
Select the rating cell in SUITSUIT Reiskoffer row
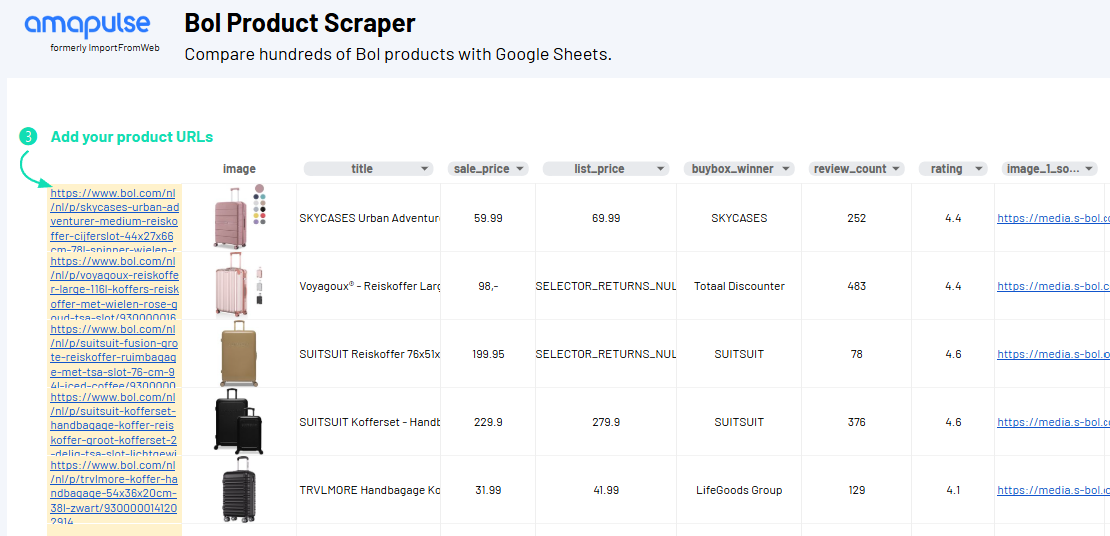pyautogui.click(x=953, y=354)
